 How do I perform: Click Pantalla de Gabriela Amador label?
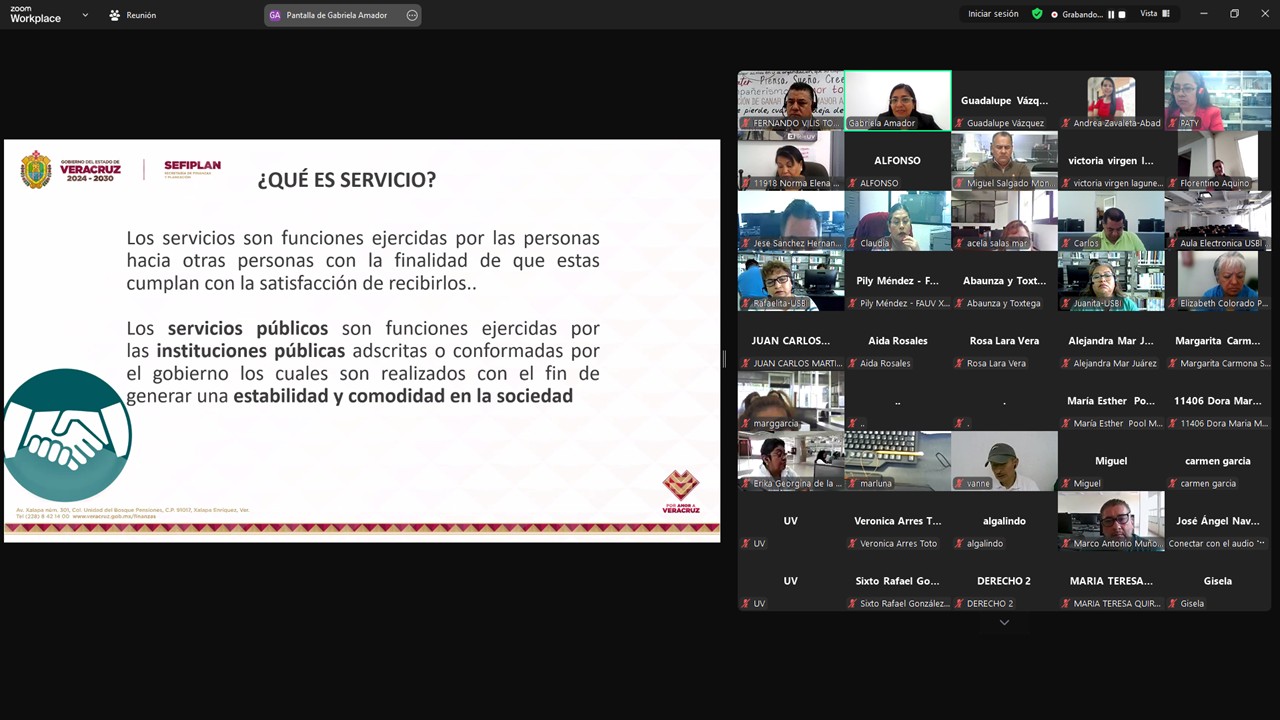[336, 15]
